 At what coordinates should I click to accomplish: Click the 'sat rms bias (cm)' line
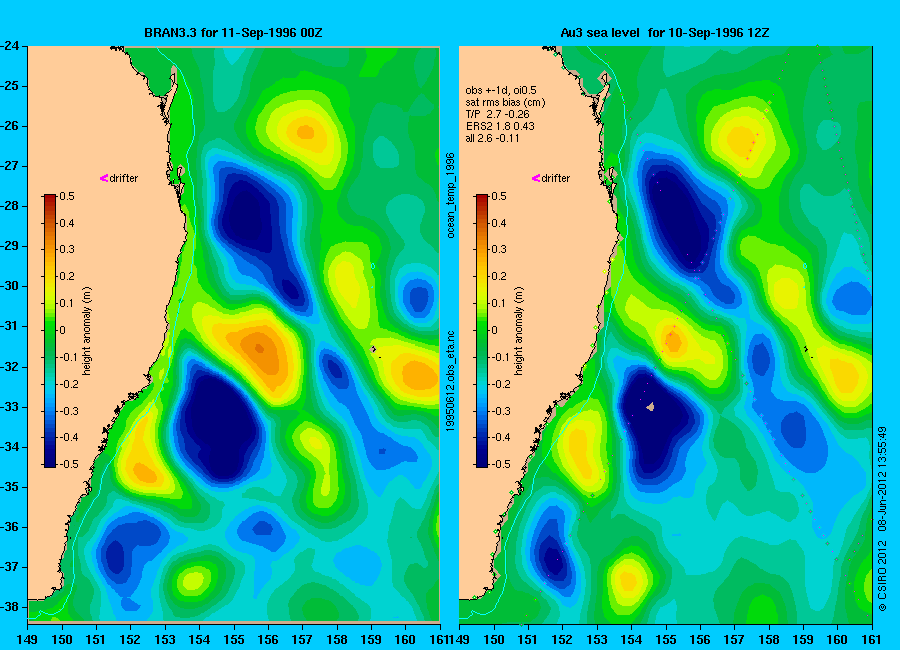click(x=505, y=102)
